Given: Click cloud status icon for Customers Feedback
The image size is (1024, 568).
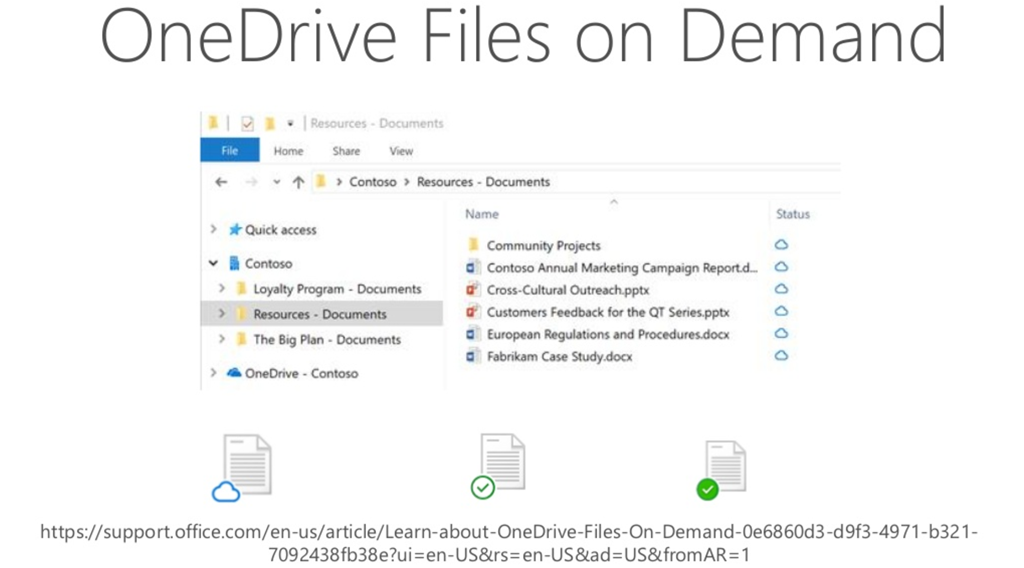Looking at the screenshot, I should click(781, 311).
